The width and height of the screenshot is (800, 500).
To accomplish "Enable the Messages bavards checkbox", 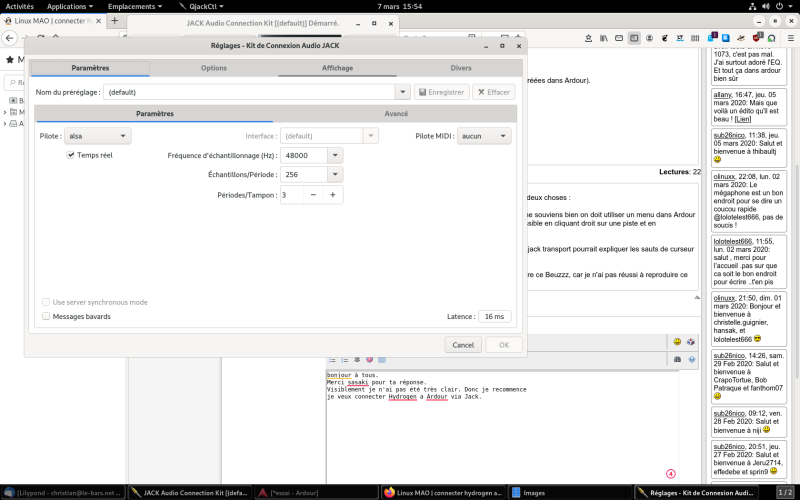I will 46,316.
